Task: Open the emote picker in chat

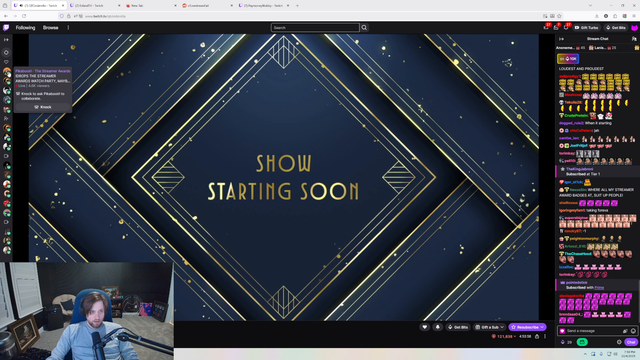Action: [633, 331]
